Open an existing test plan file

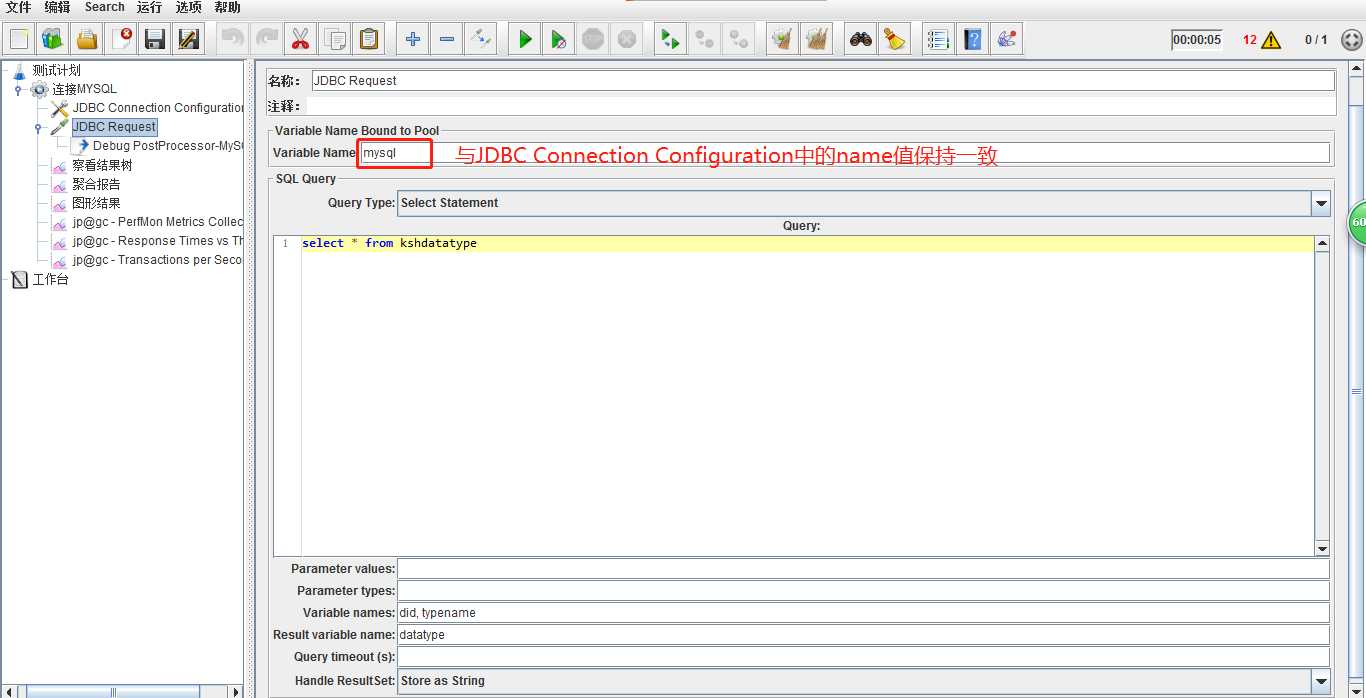coord(87,39)
